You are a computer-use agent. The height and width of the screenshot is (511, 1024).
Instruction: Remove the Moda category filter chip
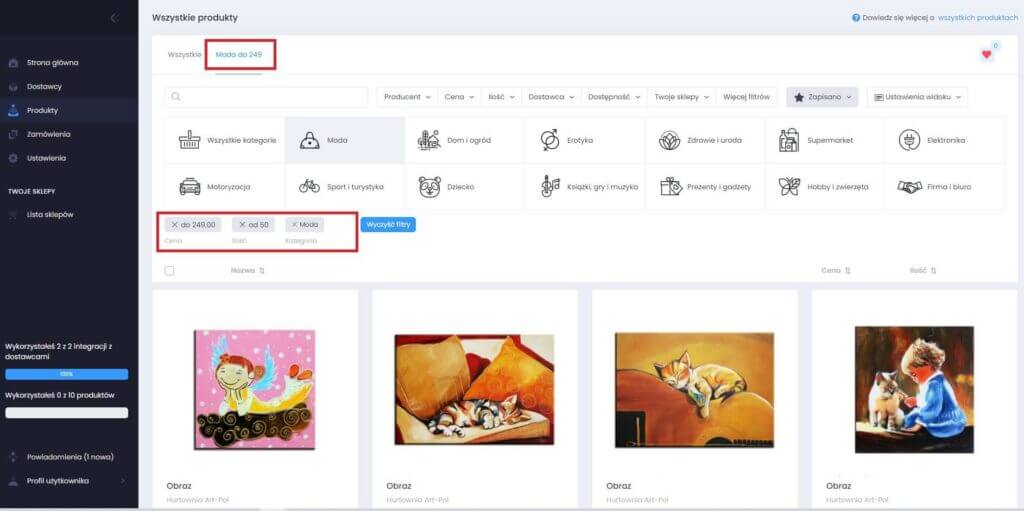pyautogui.click(x=295, y=225)
